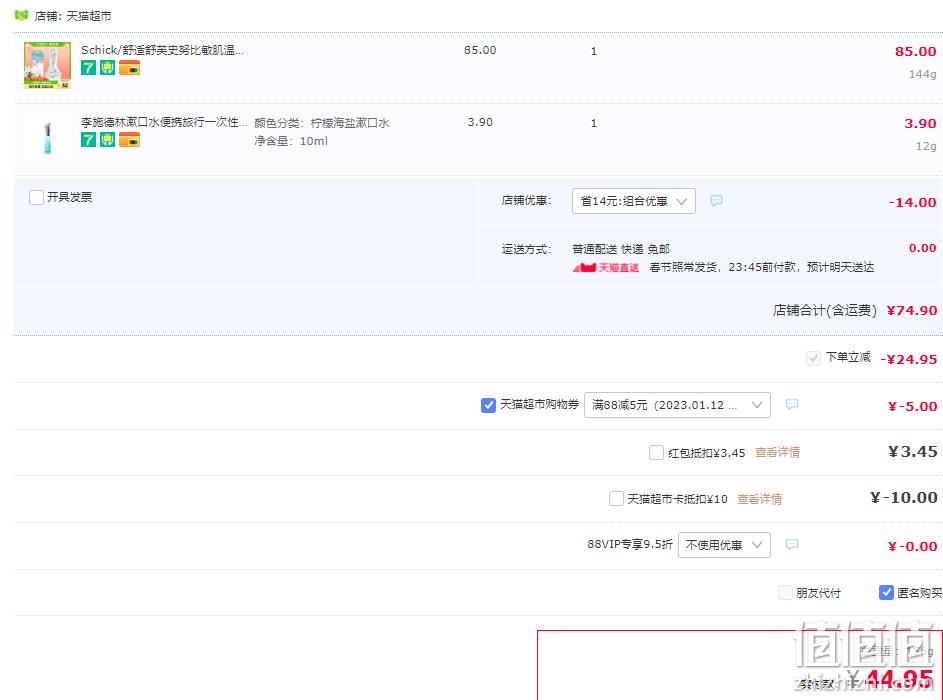The width and height of the screenshot is (943, 700).
Task: Toggle the 下单立减 checkbox
Action: click(x=813, y=358)
